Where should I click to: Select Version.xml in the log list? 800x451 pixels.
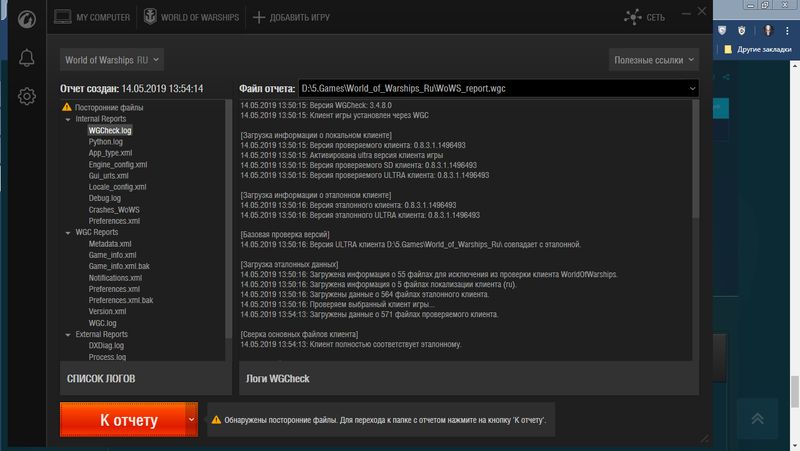tap(107, 311)
